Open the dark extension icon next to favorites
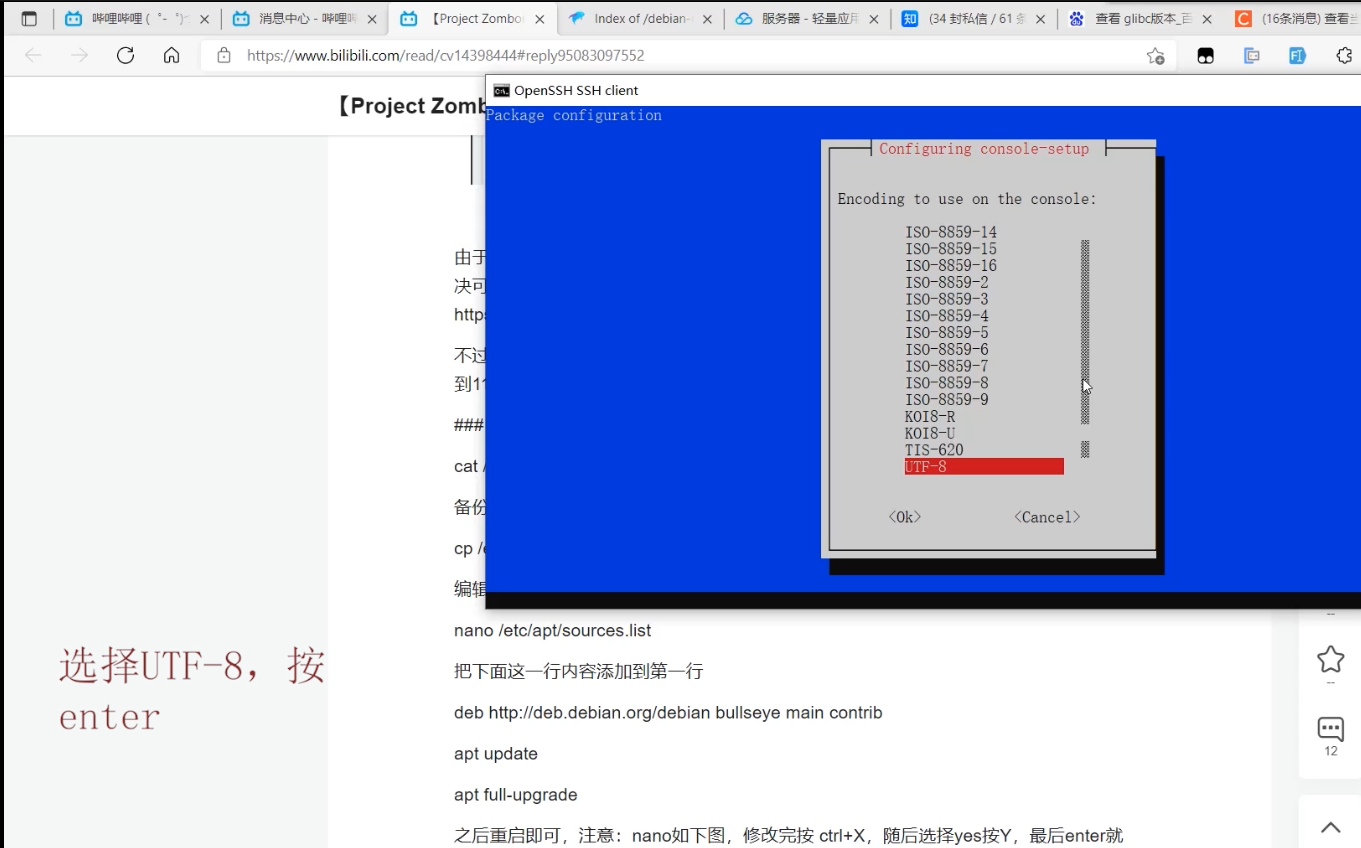The width and height of the screenshot is (1361, 848). (1205, 56)
